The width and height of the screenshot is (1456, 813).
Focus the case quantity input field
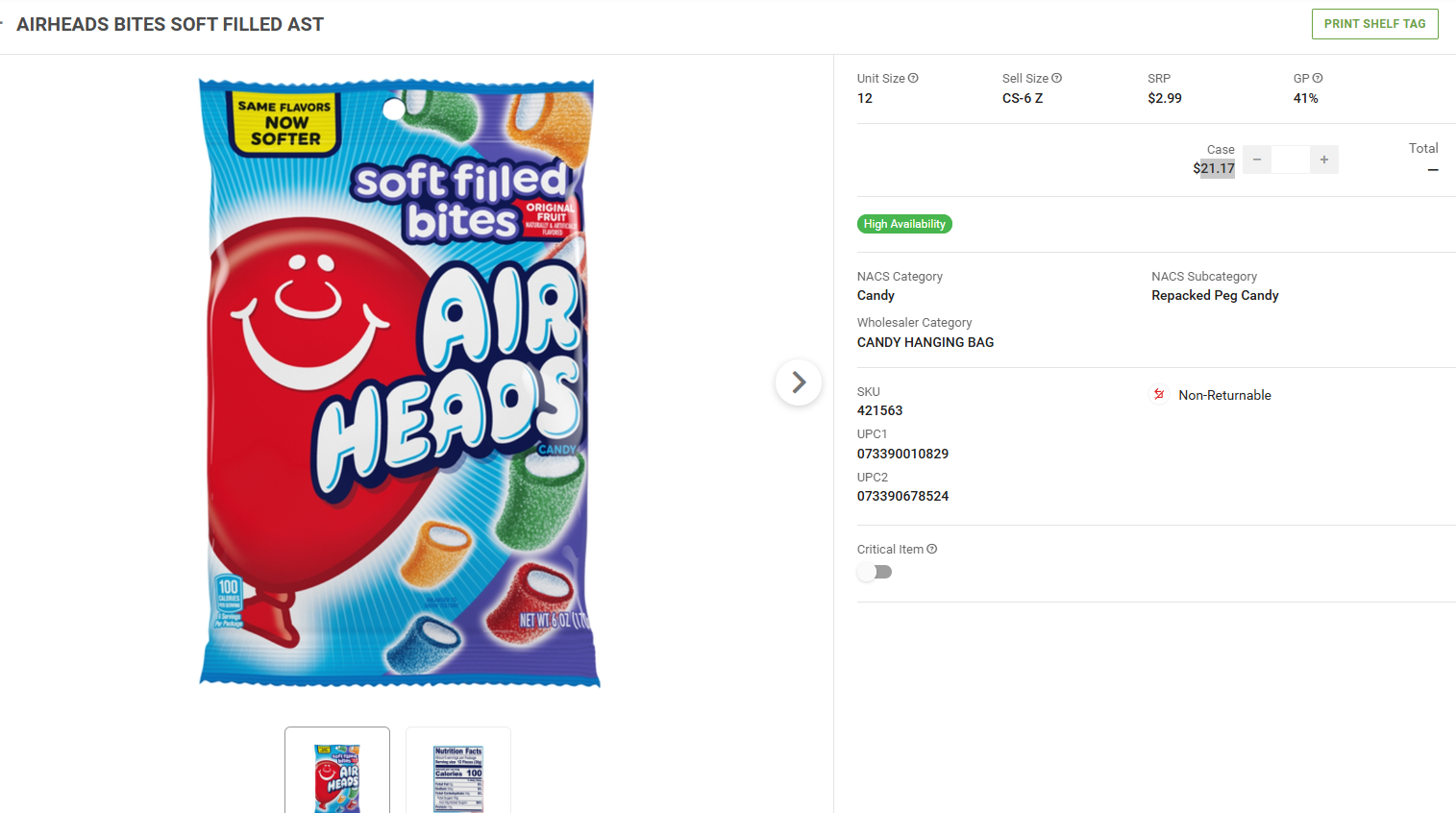click(x=1290, y=160)
